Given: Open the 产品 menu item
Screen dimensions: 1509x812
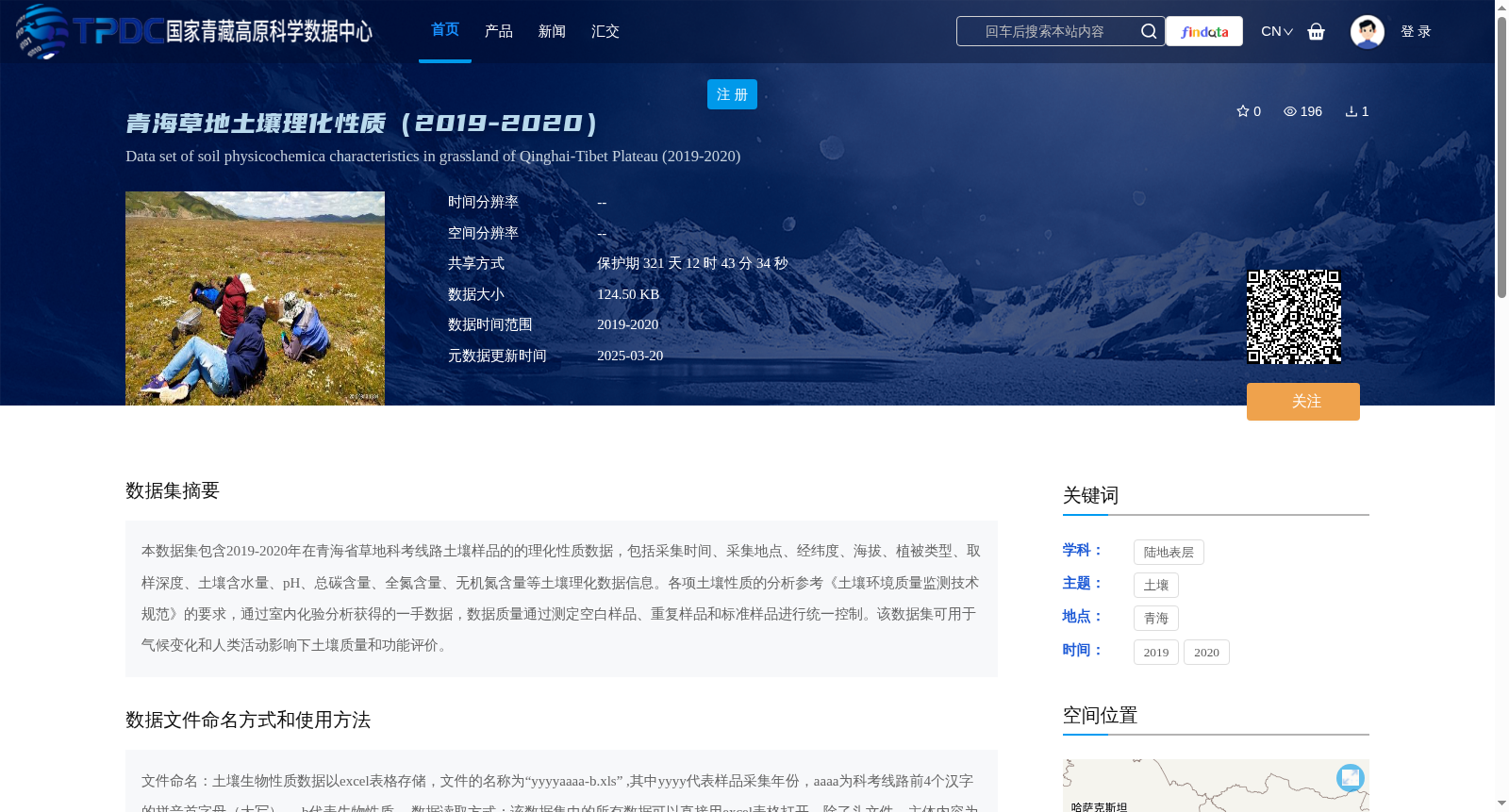Looking at the screenshot, I should click(x=499, y=31).
